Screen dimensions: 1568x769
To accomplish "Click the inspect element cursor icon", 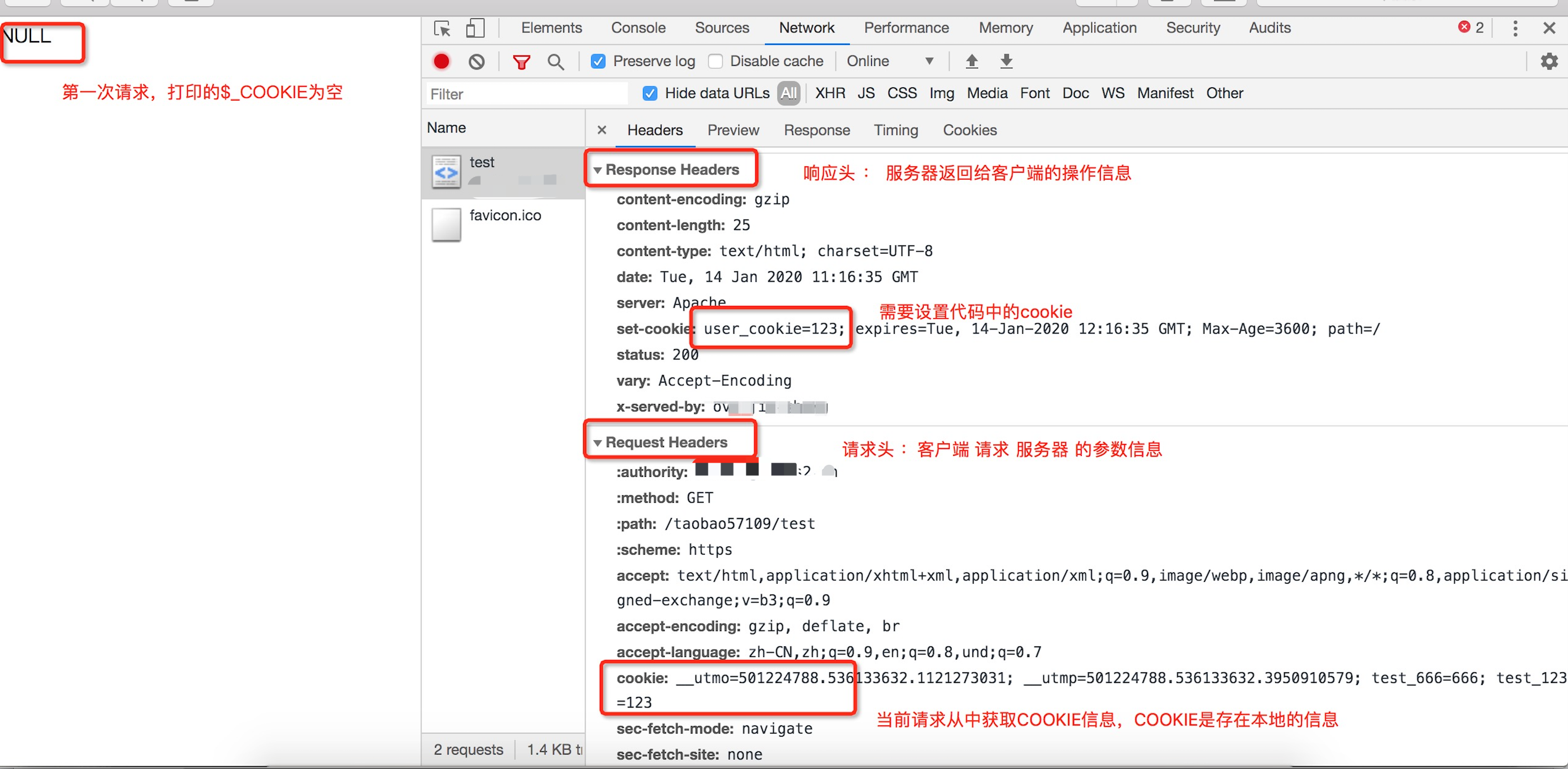I will click(x=442, y=28).
